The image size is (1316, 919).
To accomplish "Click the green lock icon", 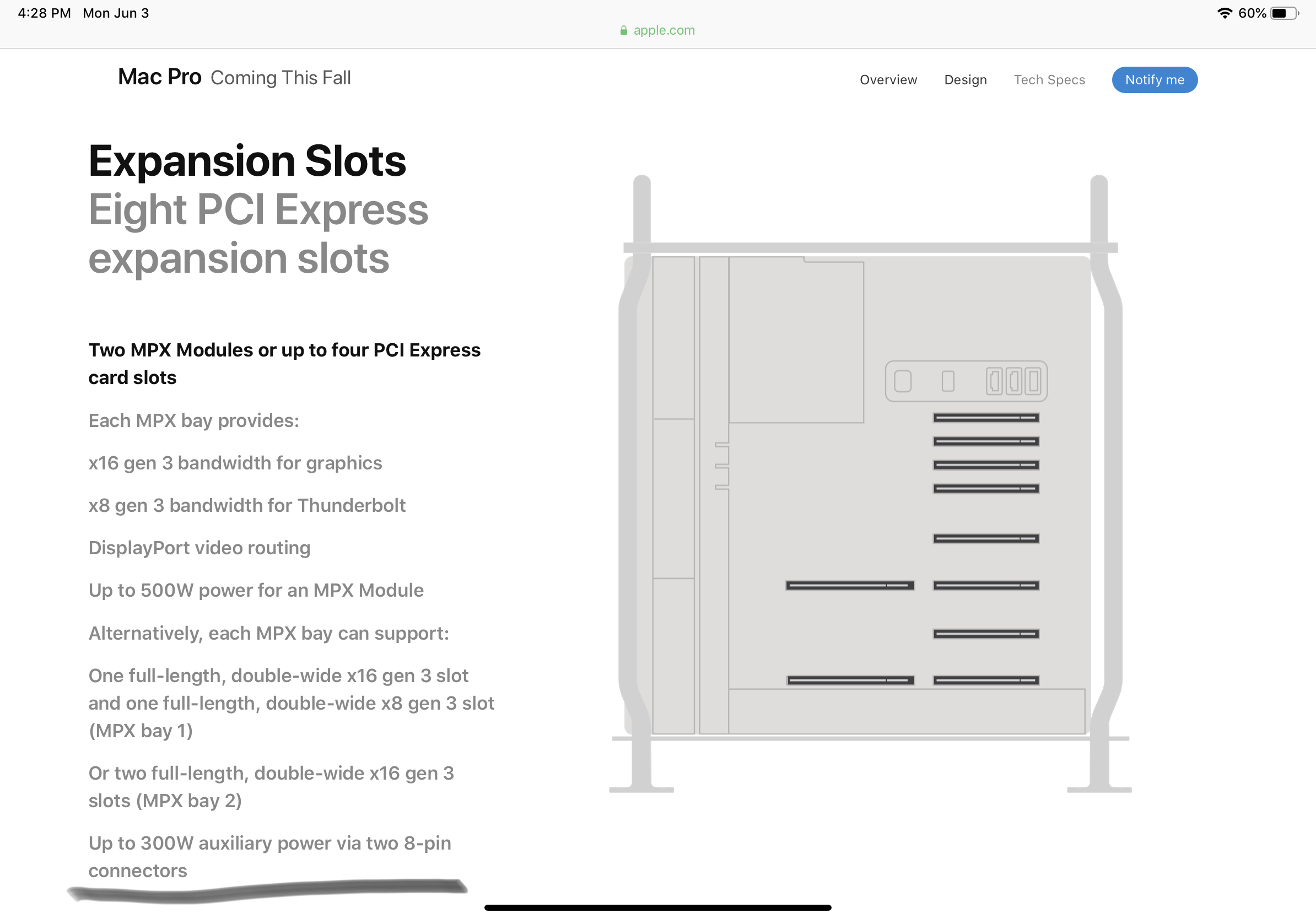I will [x=624, y=30].
